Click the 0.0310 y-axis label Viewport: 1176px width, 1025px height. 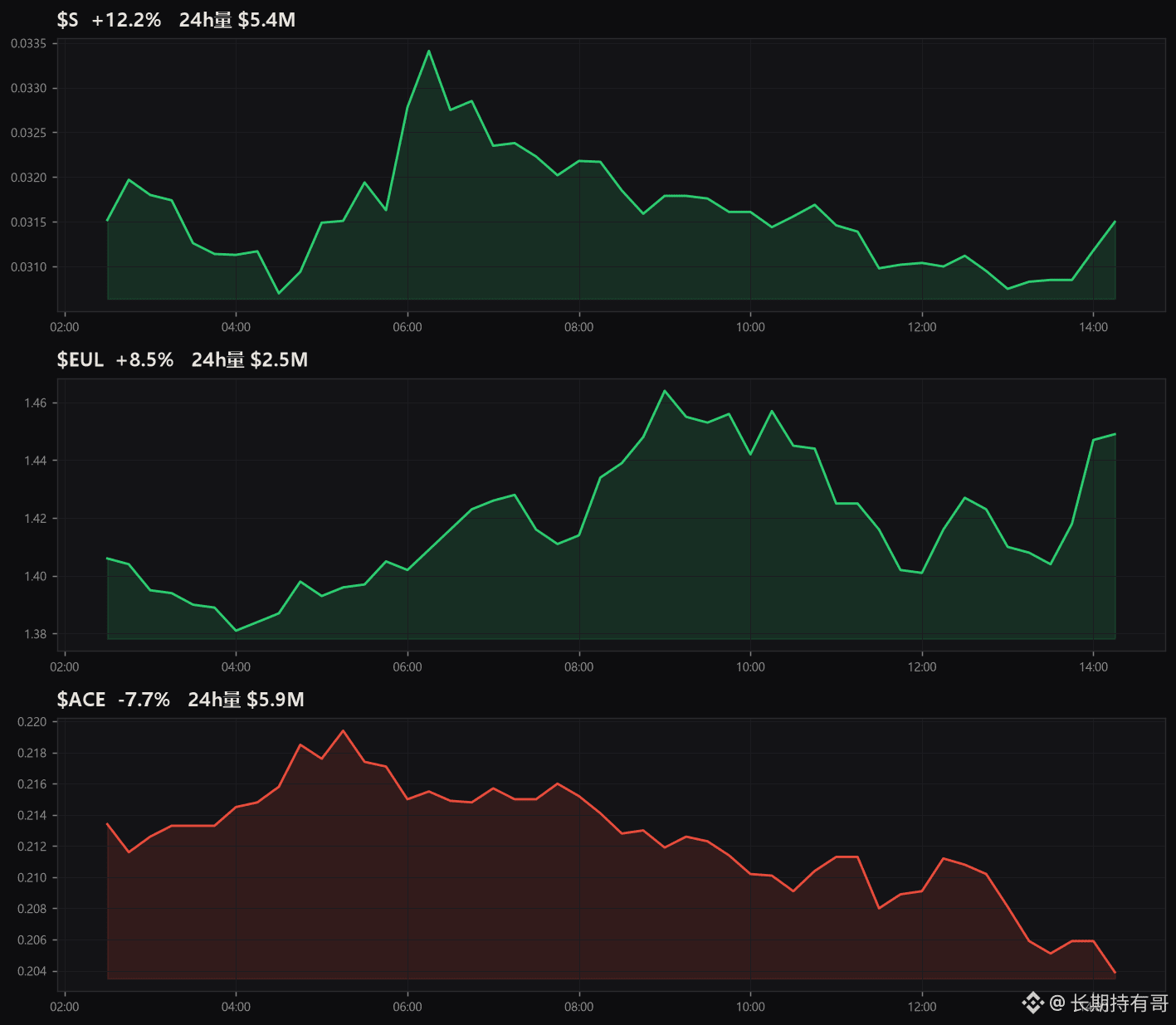tap(28, 266)
